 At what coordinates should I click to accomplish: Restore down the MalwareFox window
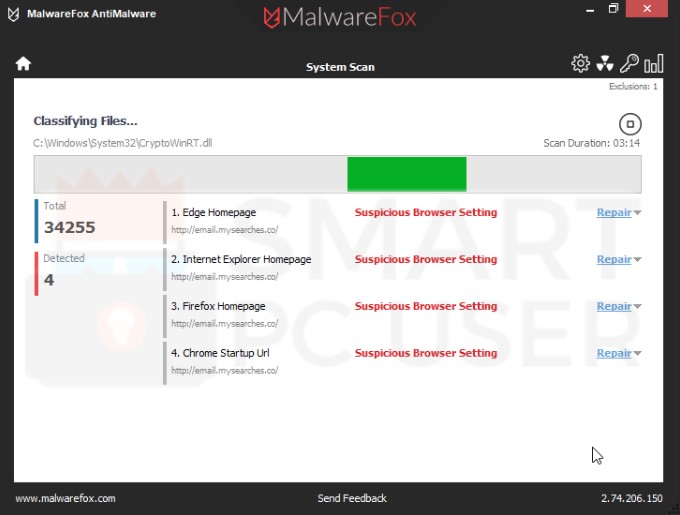pyautogui.click(x=613, y=9)
